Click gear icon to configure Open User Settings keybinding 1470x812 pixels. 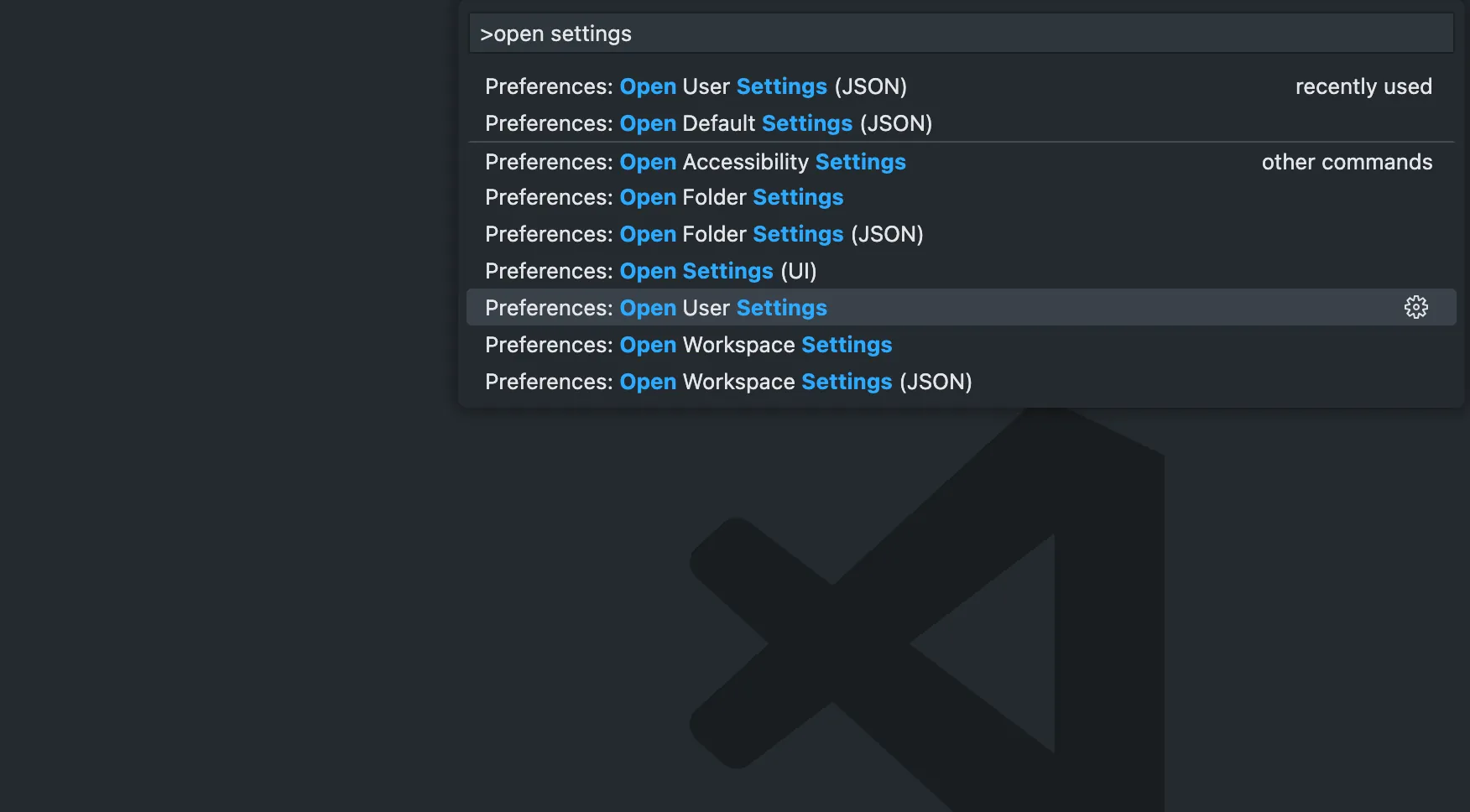pyautogui.click(x=1415, y=307)
